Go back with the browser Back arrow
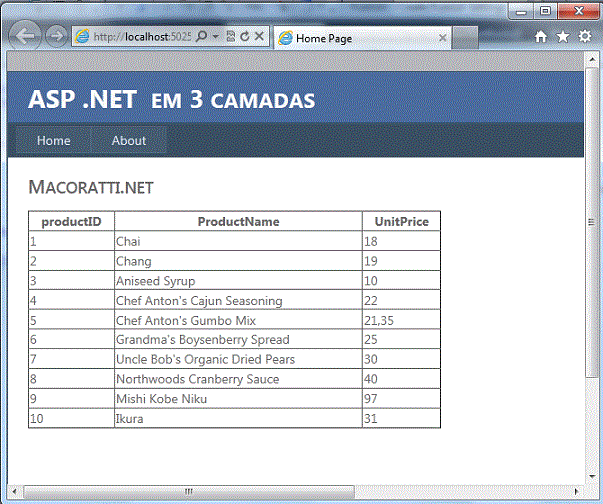The image size is (603, 504). [25, 36]
